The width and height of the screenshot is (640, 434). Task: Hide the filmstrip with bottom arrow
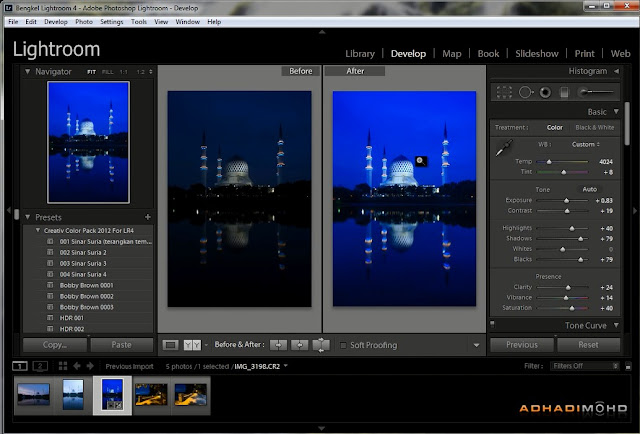322,428
